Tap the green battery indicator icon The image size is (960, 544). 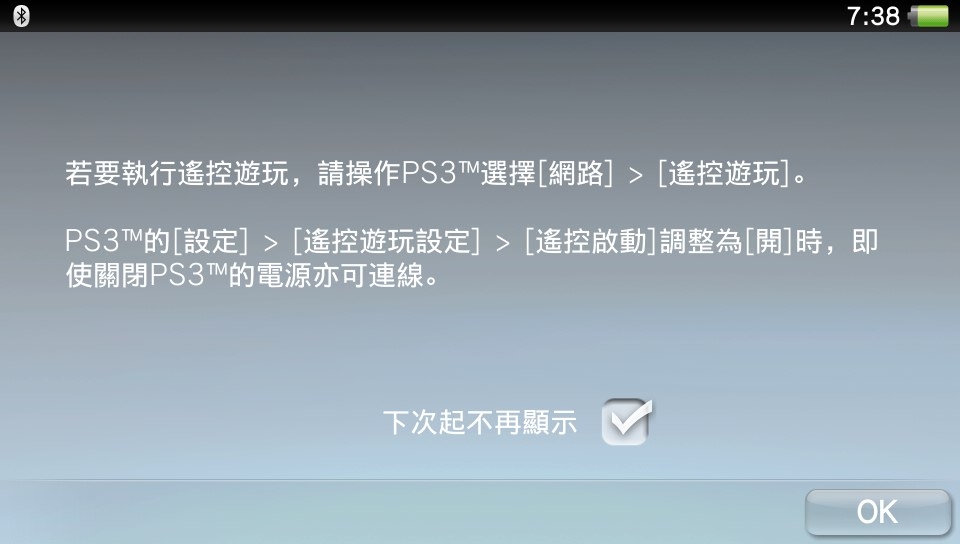coord(929,16)
